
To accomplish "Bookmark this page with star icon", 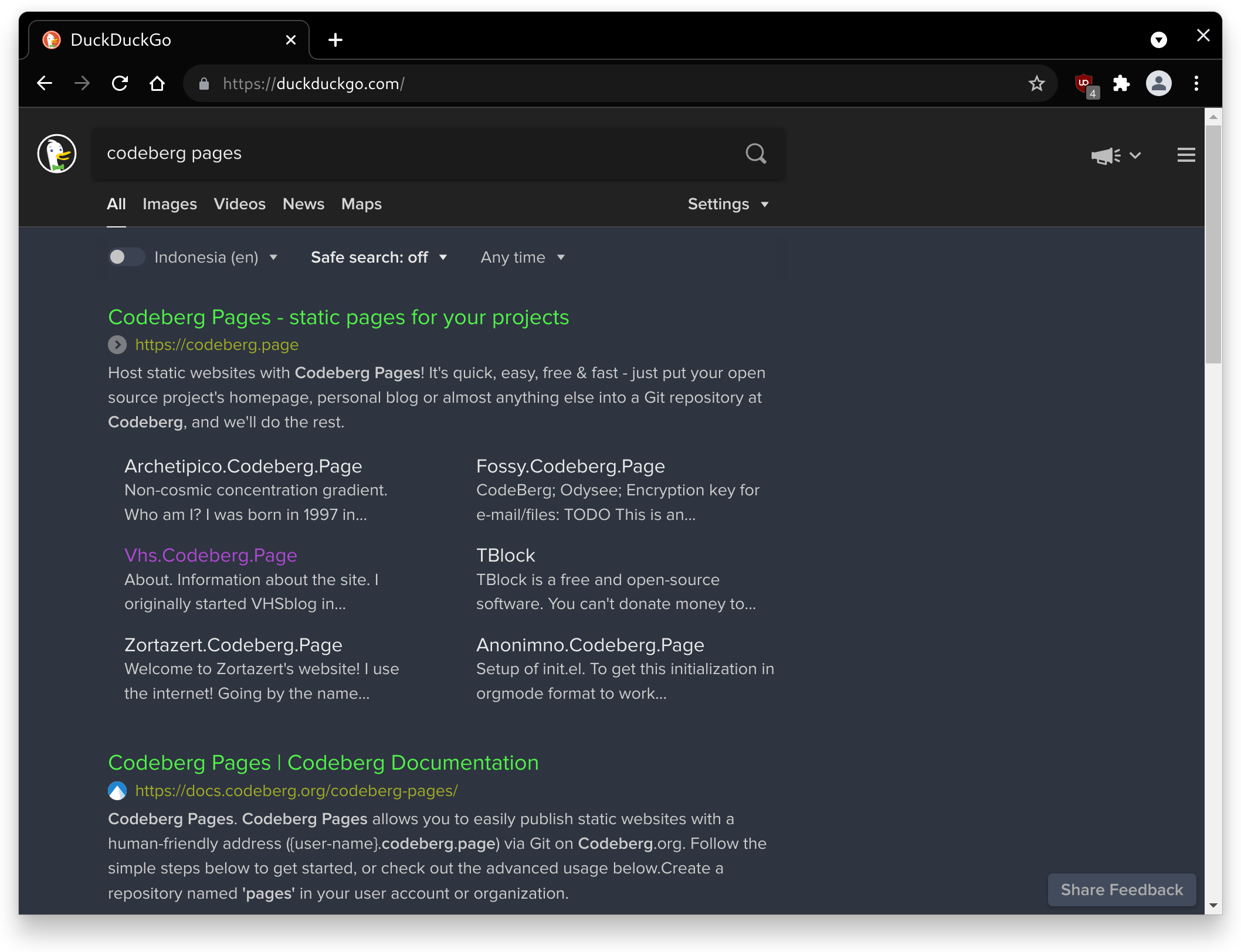I will 1037,83.
